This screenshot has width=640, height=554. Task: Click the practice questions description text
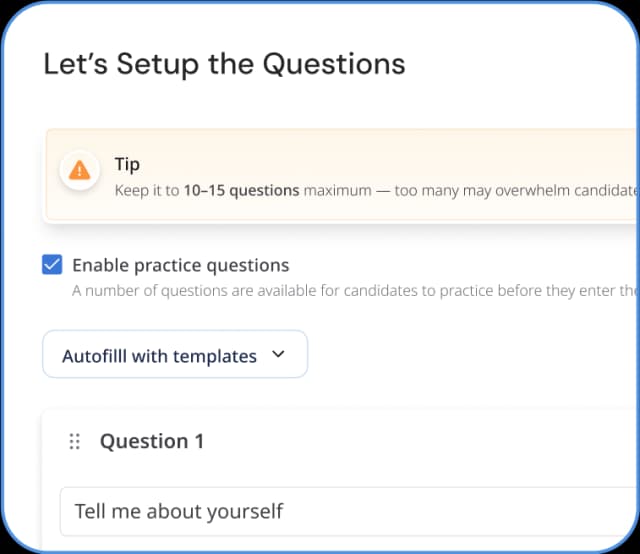350,291
